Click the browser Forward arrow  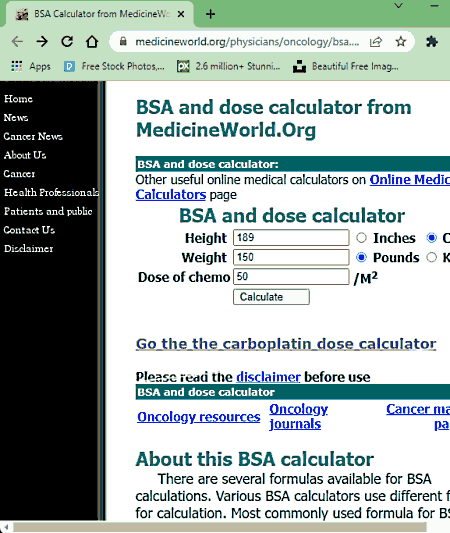(x=42, y=42)
